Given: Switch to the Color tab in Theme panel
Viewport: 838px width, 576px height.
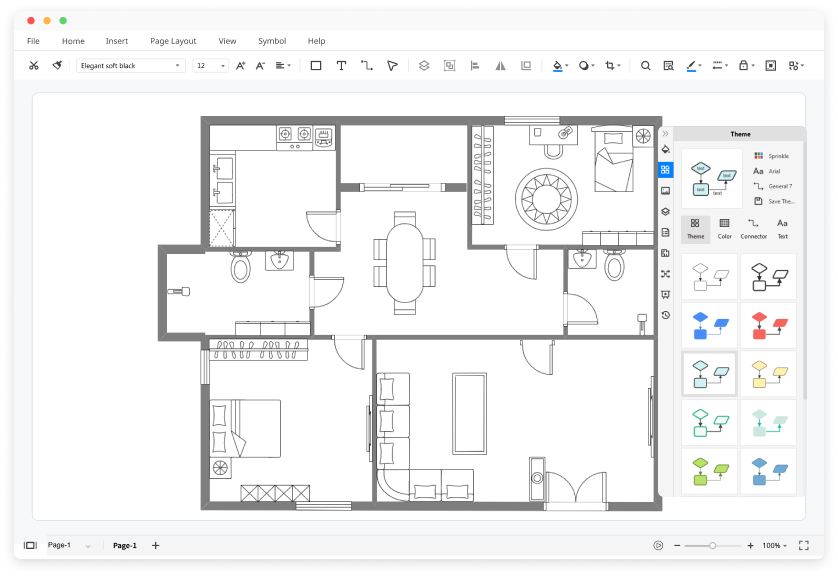Looking at the screenshot, I should click(x=724, y=229).
